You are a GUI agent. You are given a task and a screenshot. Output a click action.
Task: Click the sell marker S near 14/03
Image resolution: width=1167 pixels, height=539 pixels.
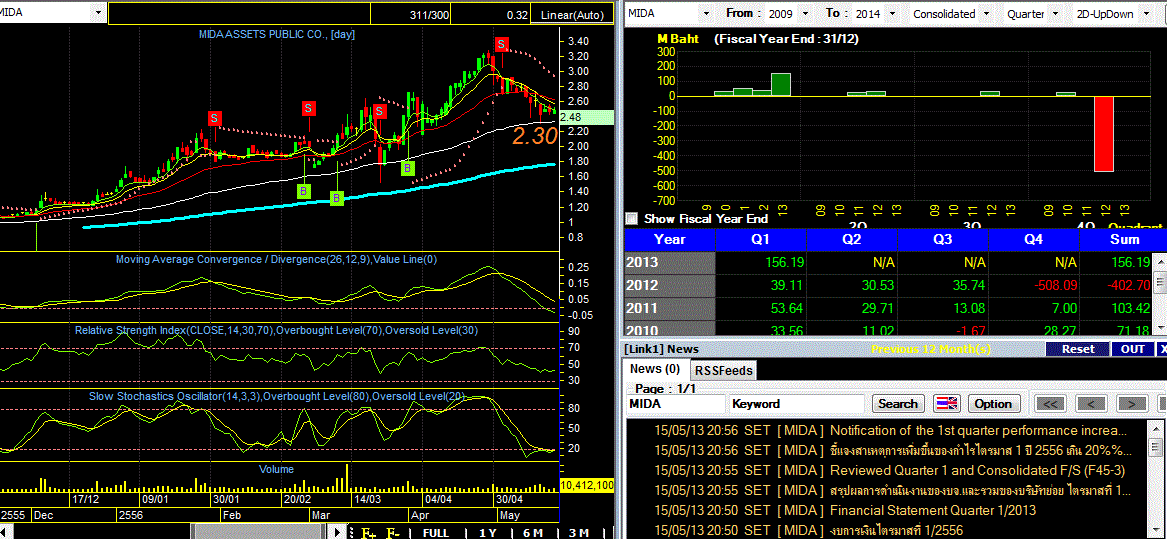[379, 111]
